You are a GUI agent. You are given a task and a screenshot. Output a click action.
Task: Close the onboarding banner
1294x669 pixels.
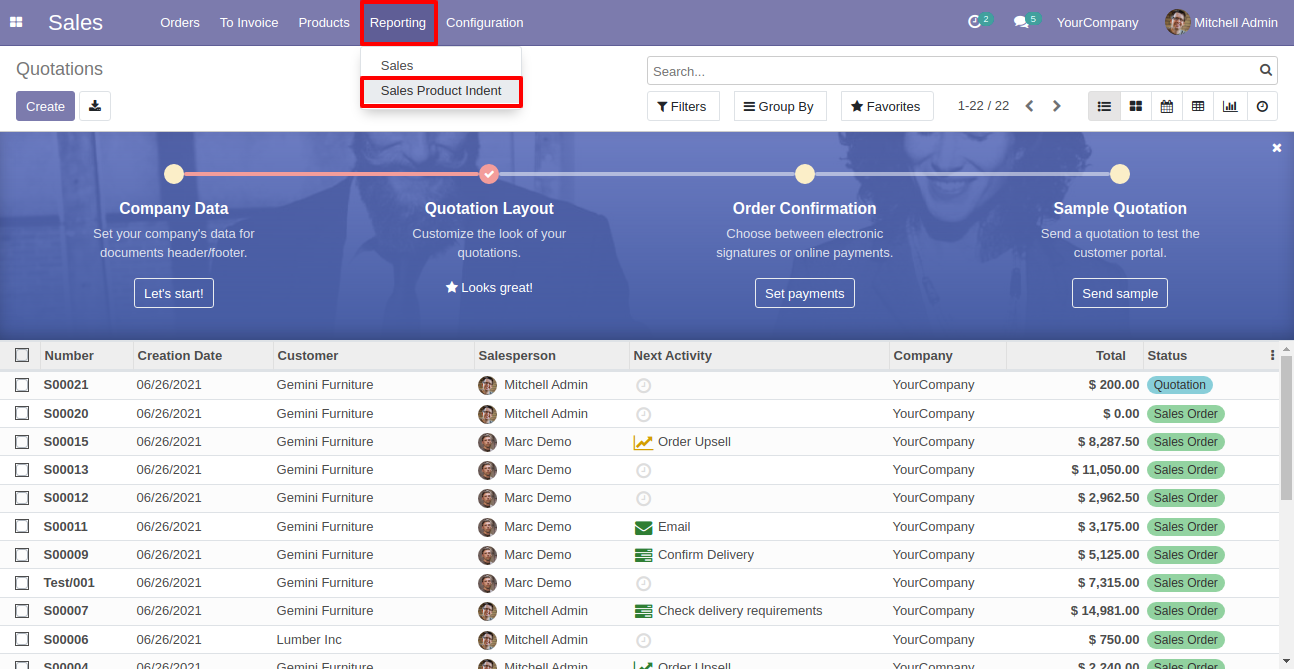[1277, 147]
